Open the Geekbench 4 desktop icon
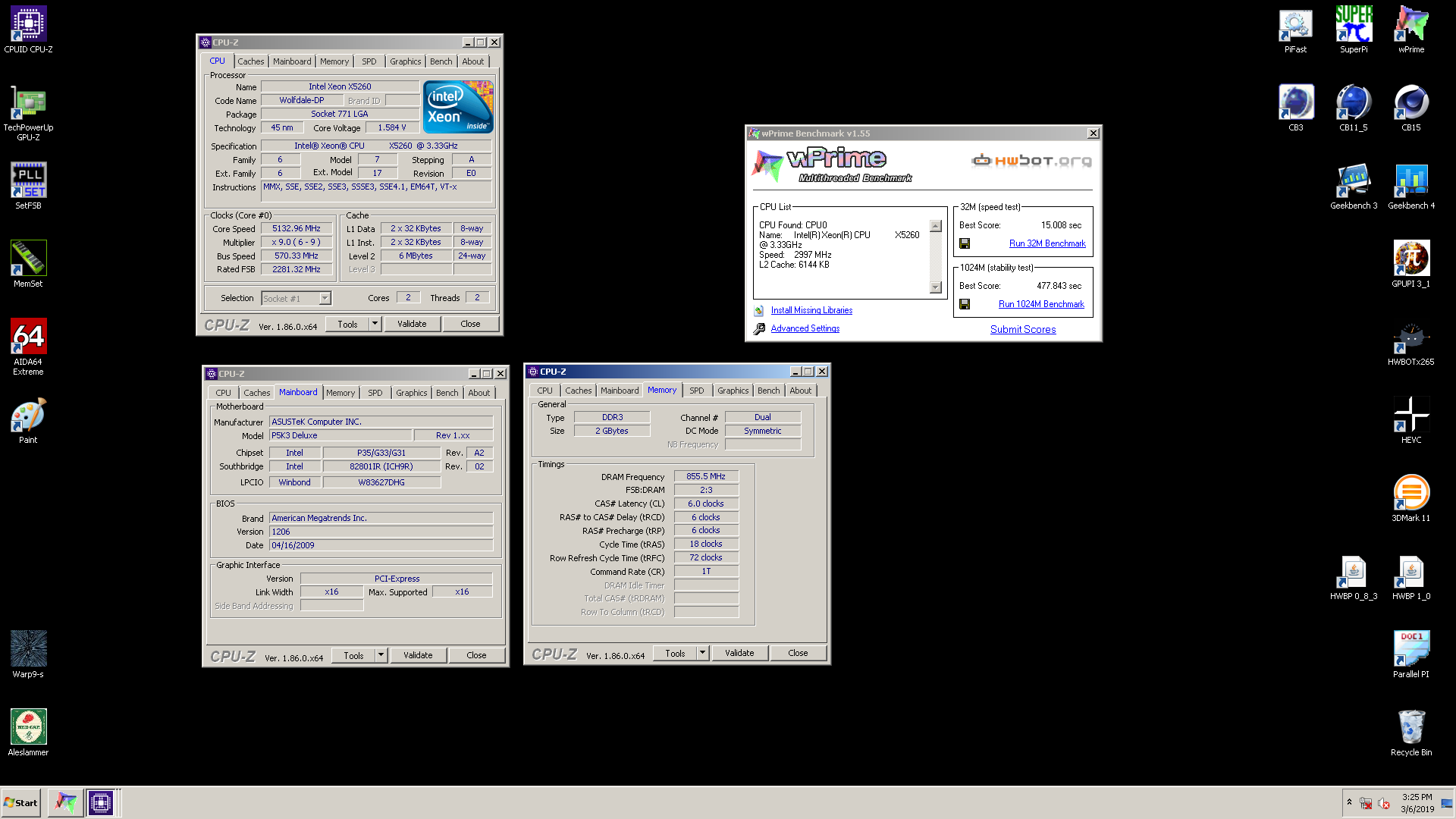This screenshot has width=1456, height=819. (1411, 186)
